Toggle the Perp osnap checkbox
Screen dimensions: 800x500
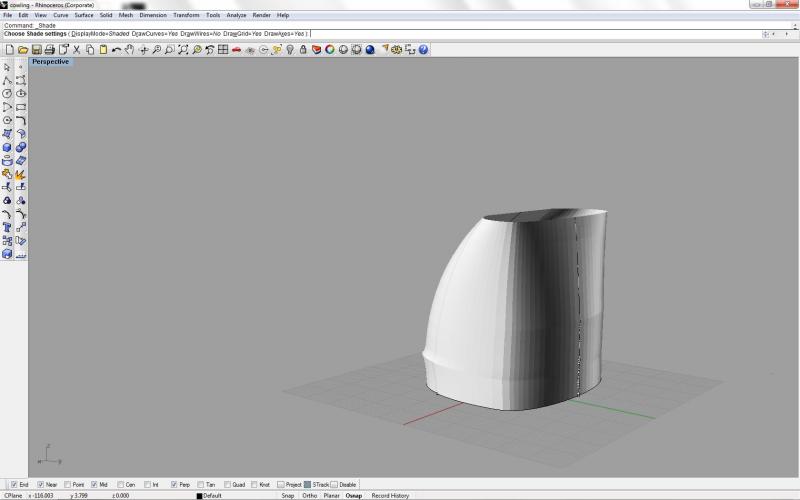point(174,484)
